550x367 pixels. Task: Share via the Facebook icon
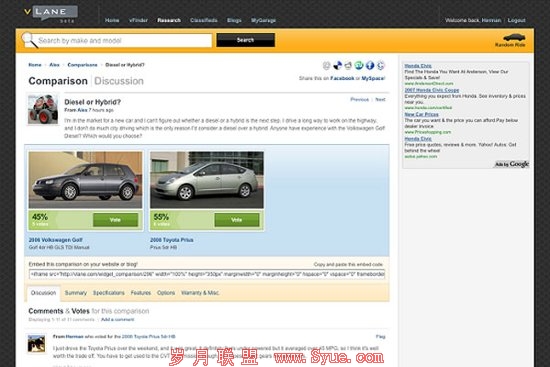coord(370,65)
